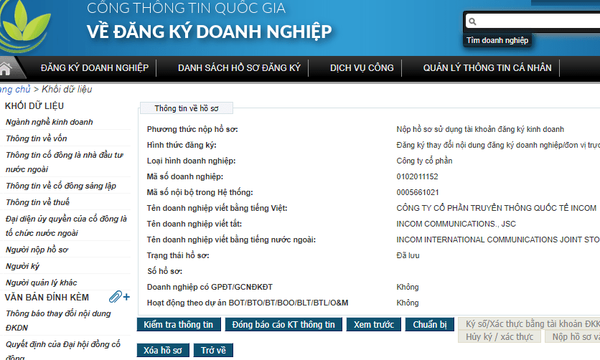The height and width of the screenshot is (360, 600).
Task: Click the green leaf portal logo
Action: pos(24,26)
